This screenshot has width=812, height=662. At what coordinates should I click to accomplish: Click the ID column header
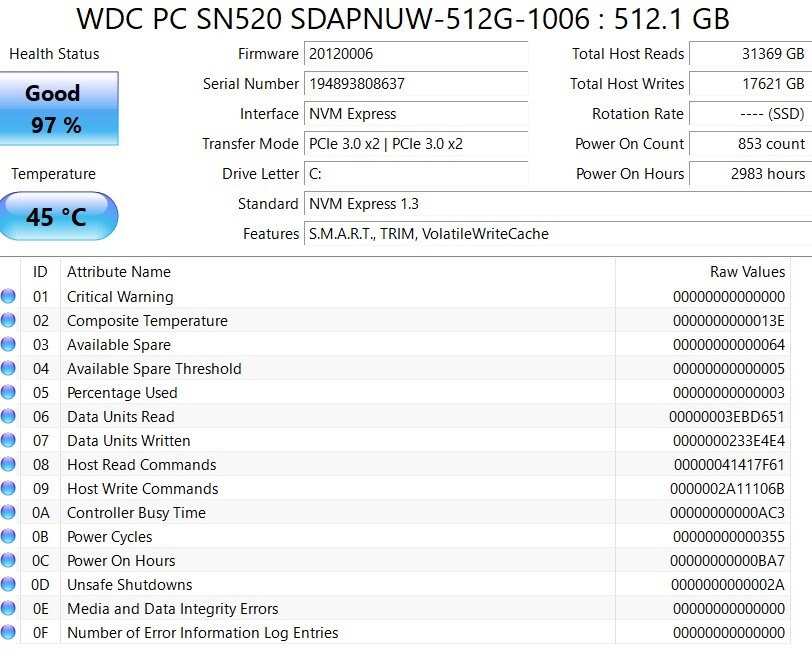pos(40,271)
